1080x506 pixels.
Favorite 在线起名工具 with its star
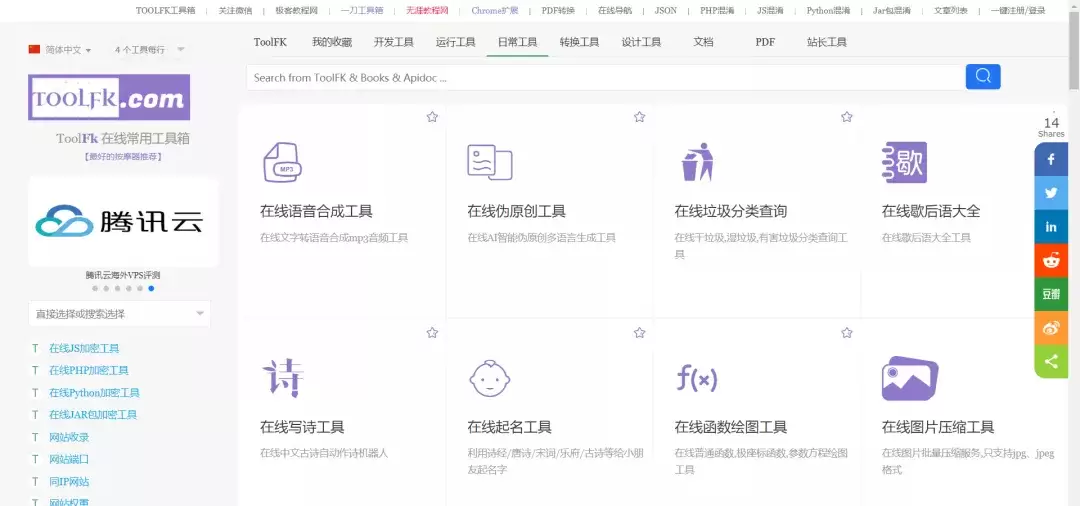point(639,333)
